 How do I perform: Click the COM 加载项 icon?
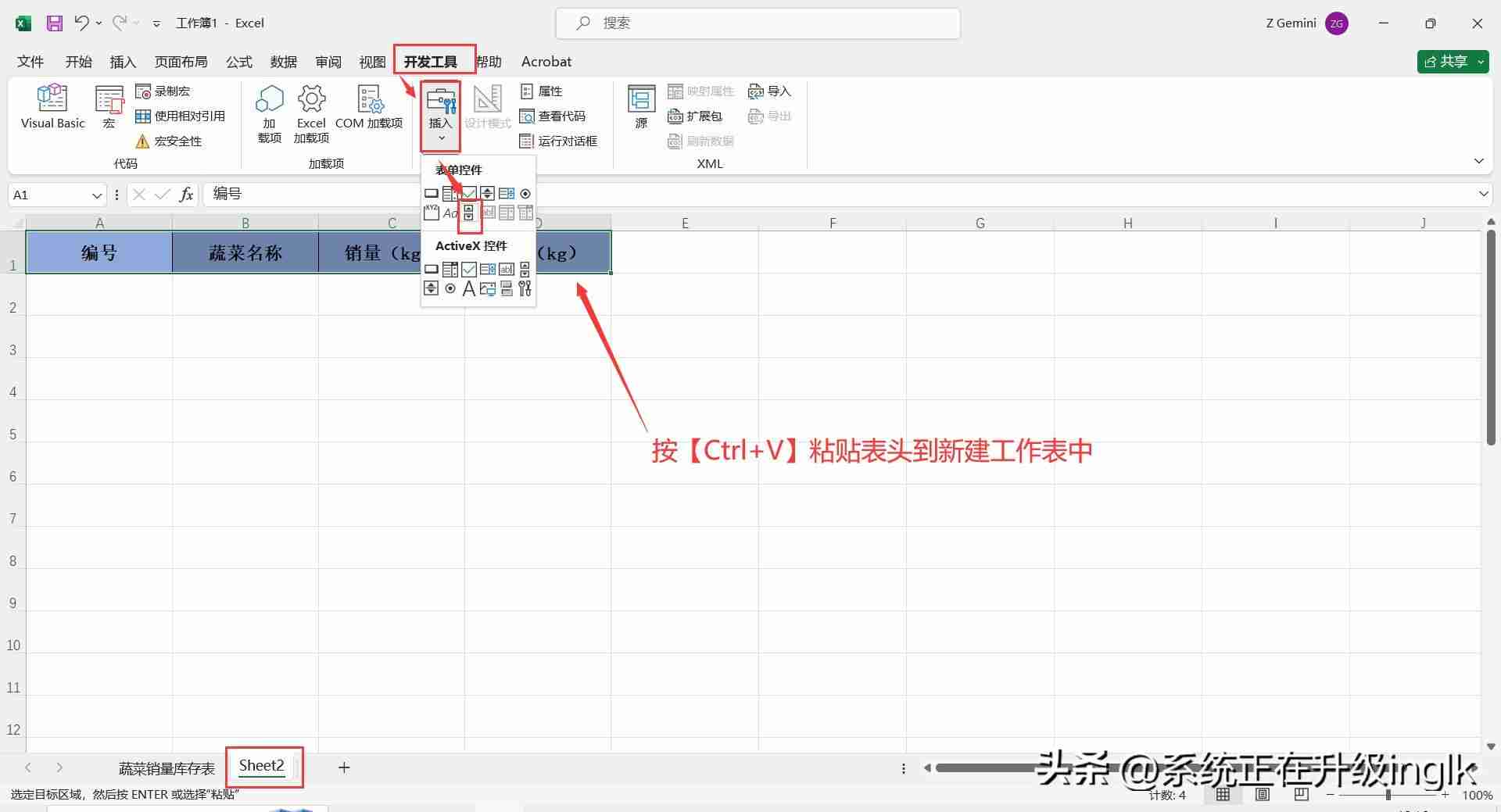(x=369, y=109)
